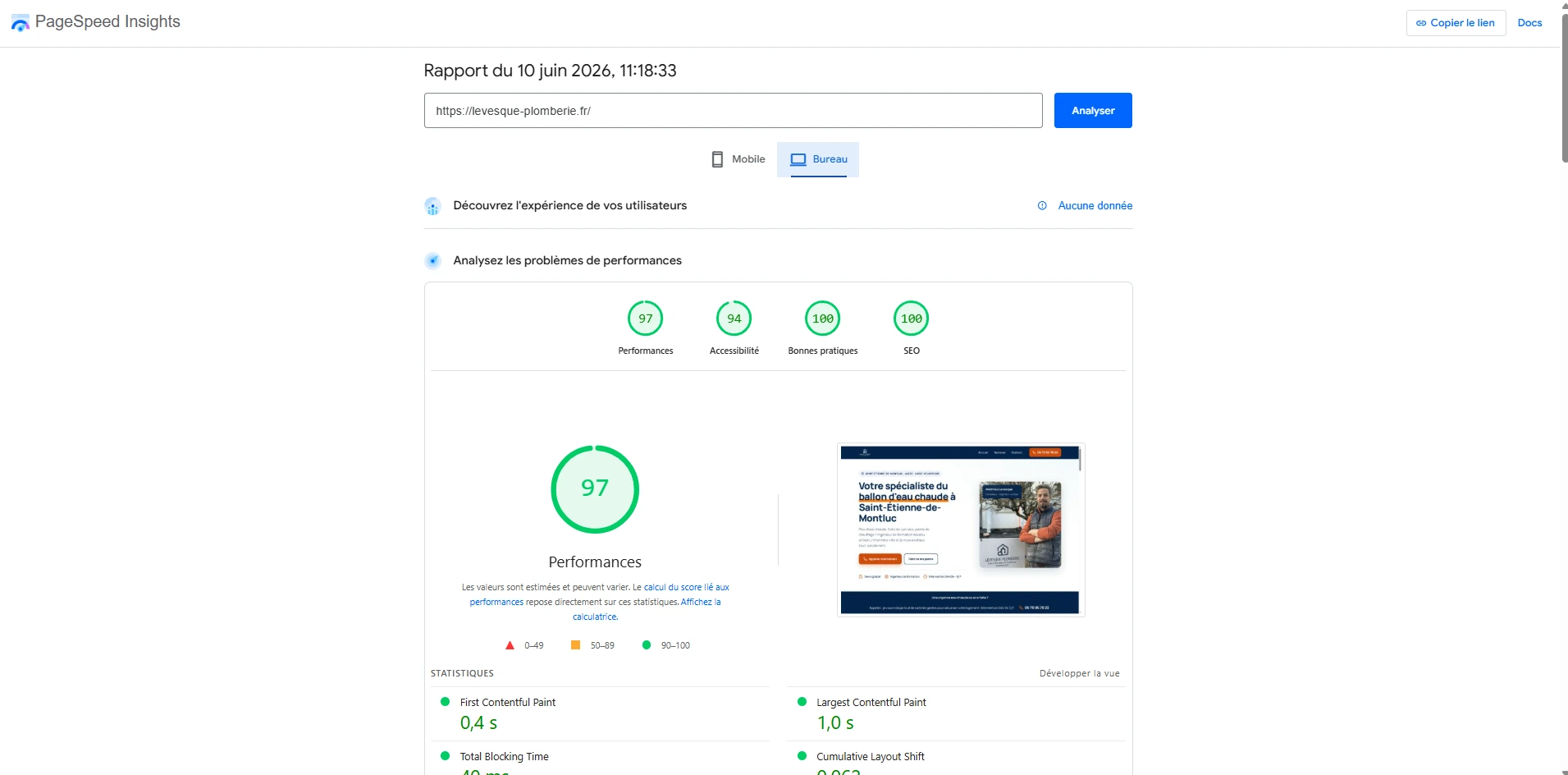Click the green dot beside First Contentful Paint

point(446,702)
